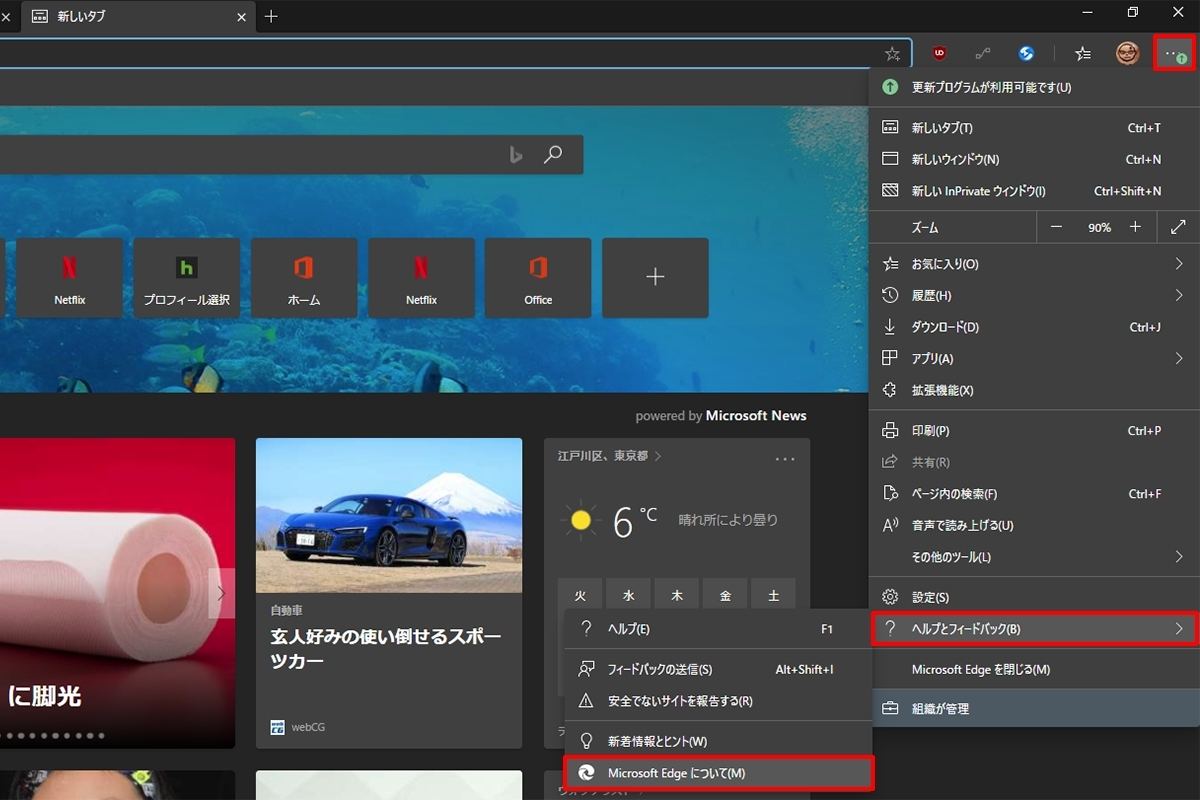Image resolution: width=1200 pixels, height=800 pixels.
Task: Click the three-dot settings and more button
Action: click(x=1175, y=54)
